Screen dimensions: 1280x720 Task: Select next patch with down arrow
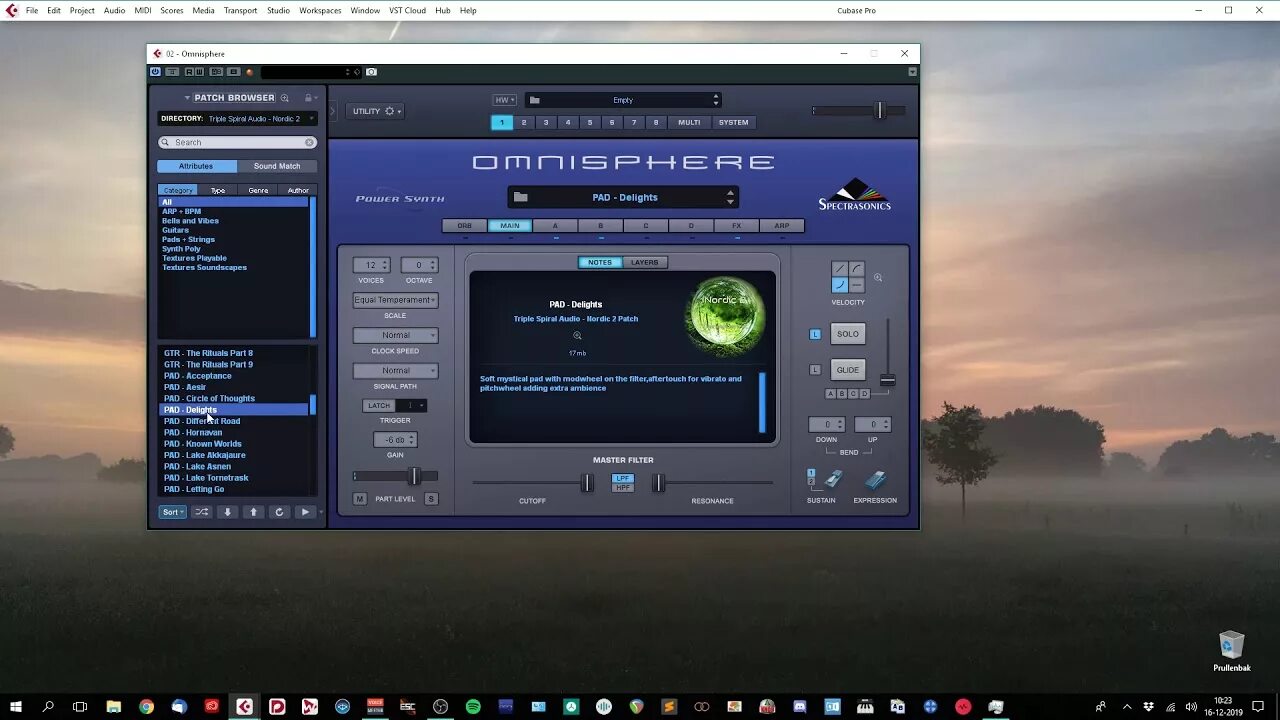click(228, 512)
